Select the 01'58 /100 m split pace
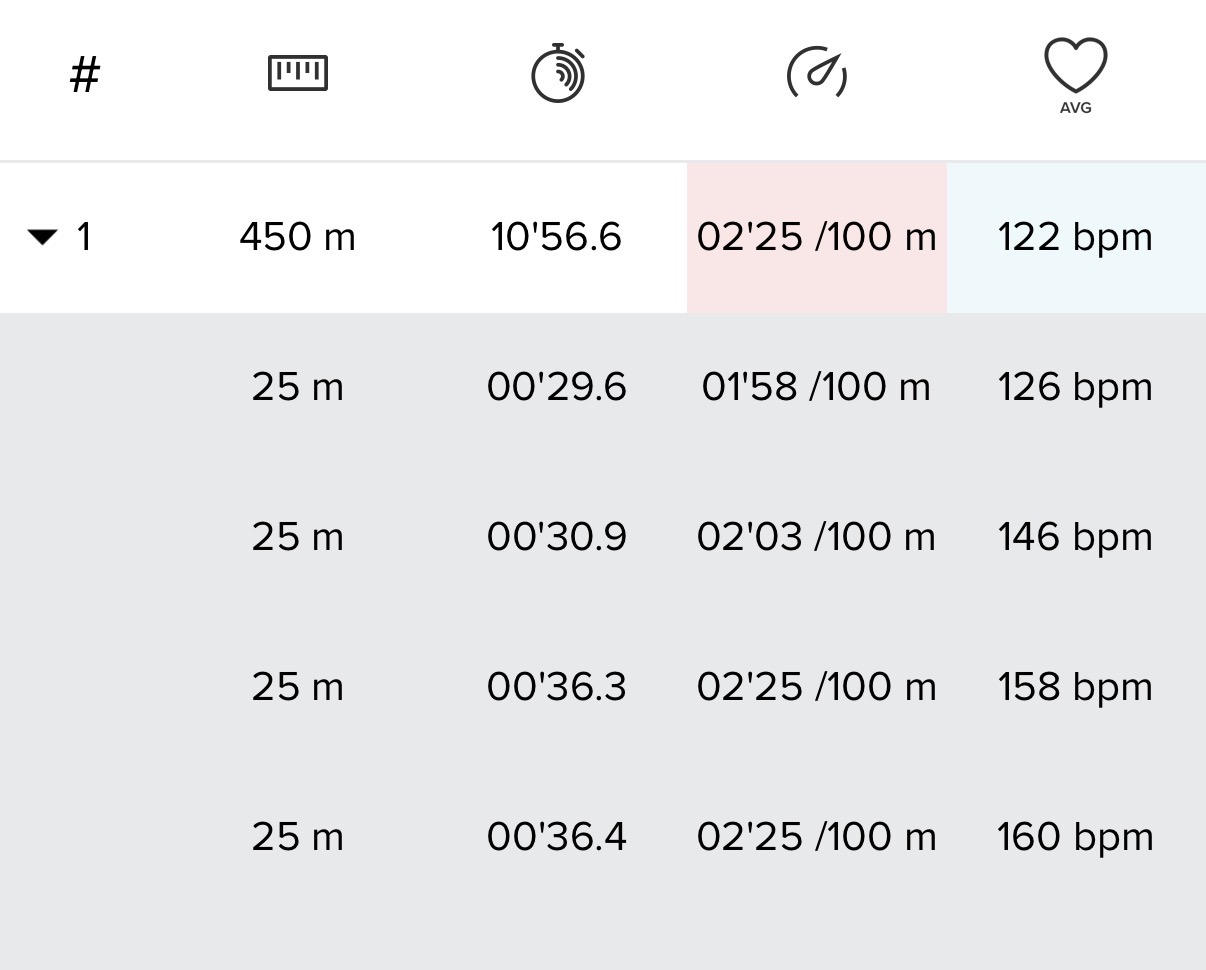 (x=816, y=387)
